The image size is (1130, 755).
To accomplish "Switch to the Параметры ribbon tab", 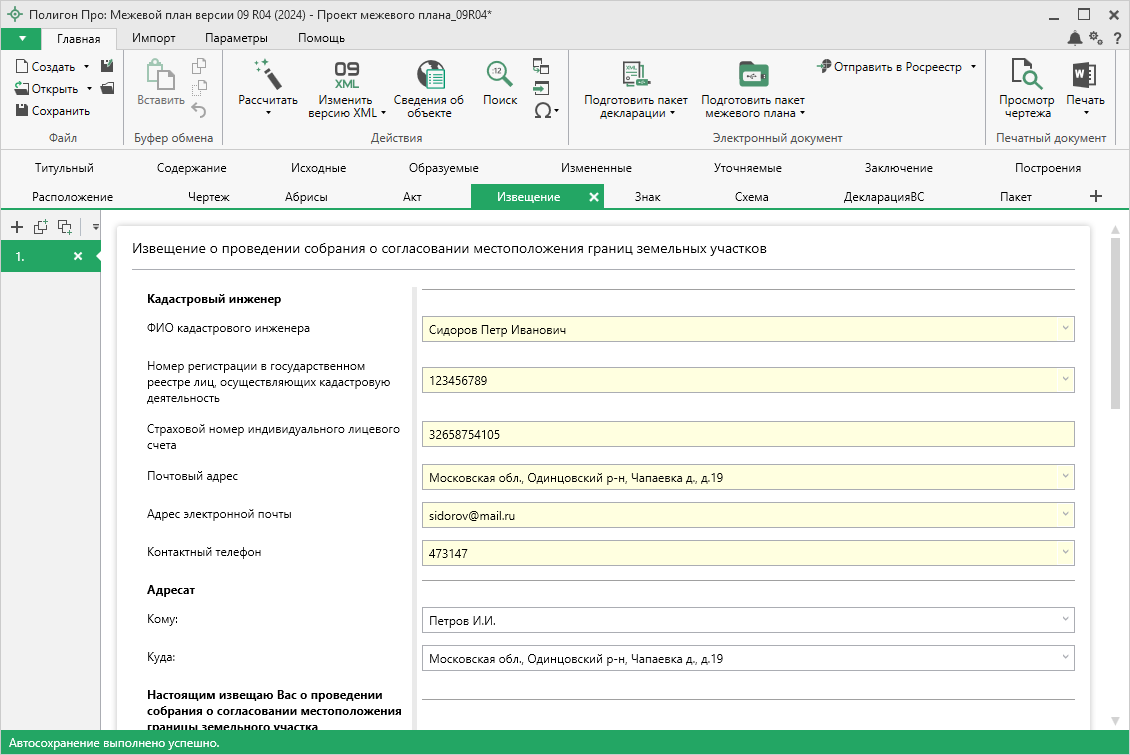I will click(x=236, y=38).
